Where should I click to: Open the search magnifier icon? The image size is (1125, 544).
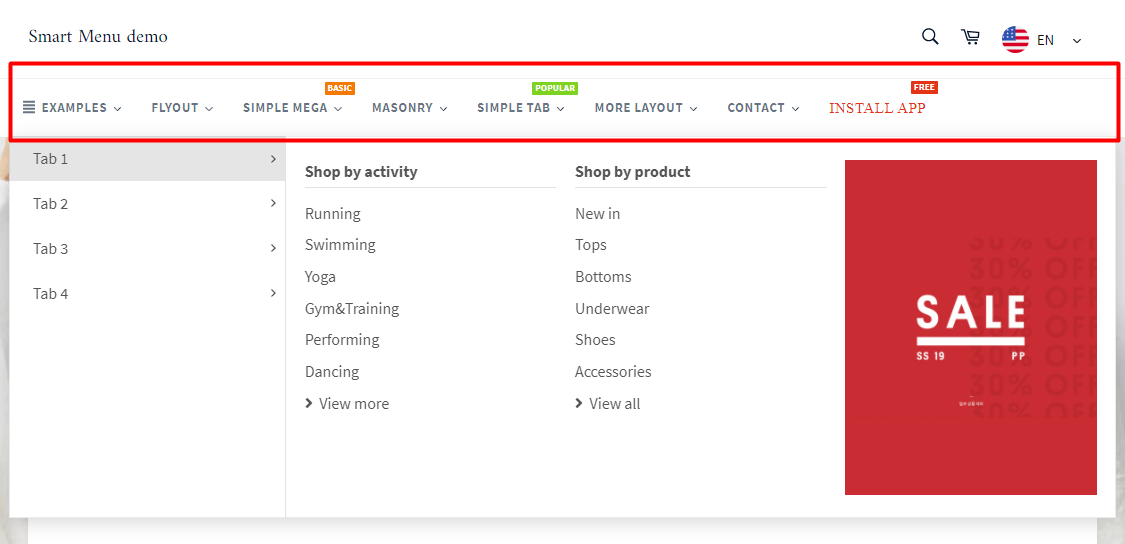coord(930,37)
